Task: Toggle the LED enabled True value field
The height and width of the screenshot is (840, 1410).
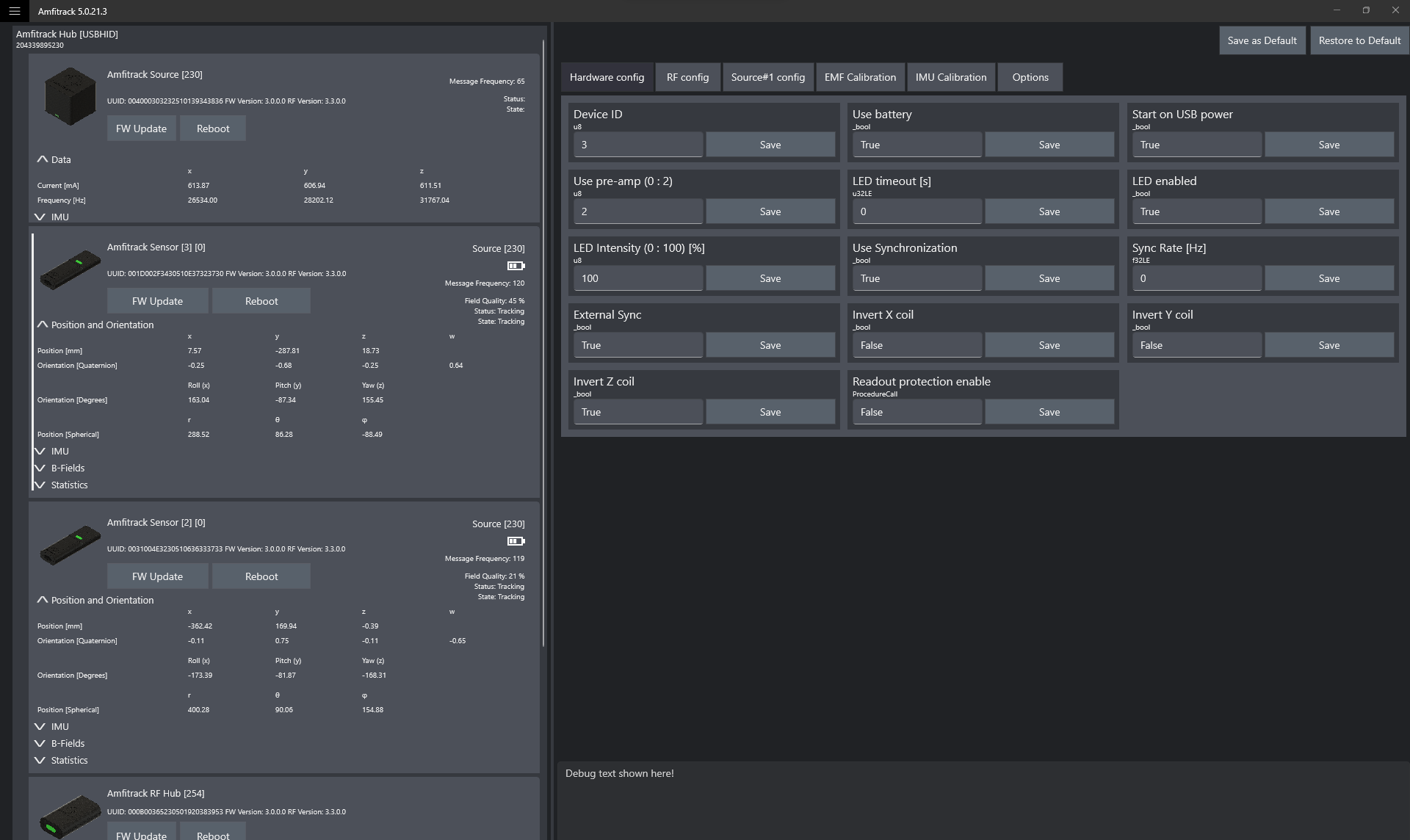Action: [x=1196, y=211]
